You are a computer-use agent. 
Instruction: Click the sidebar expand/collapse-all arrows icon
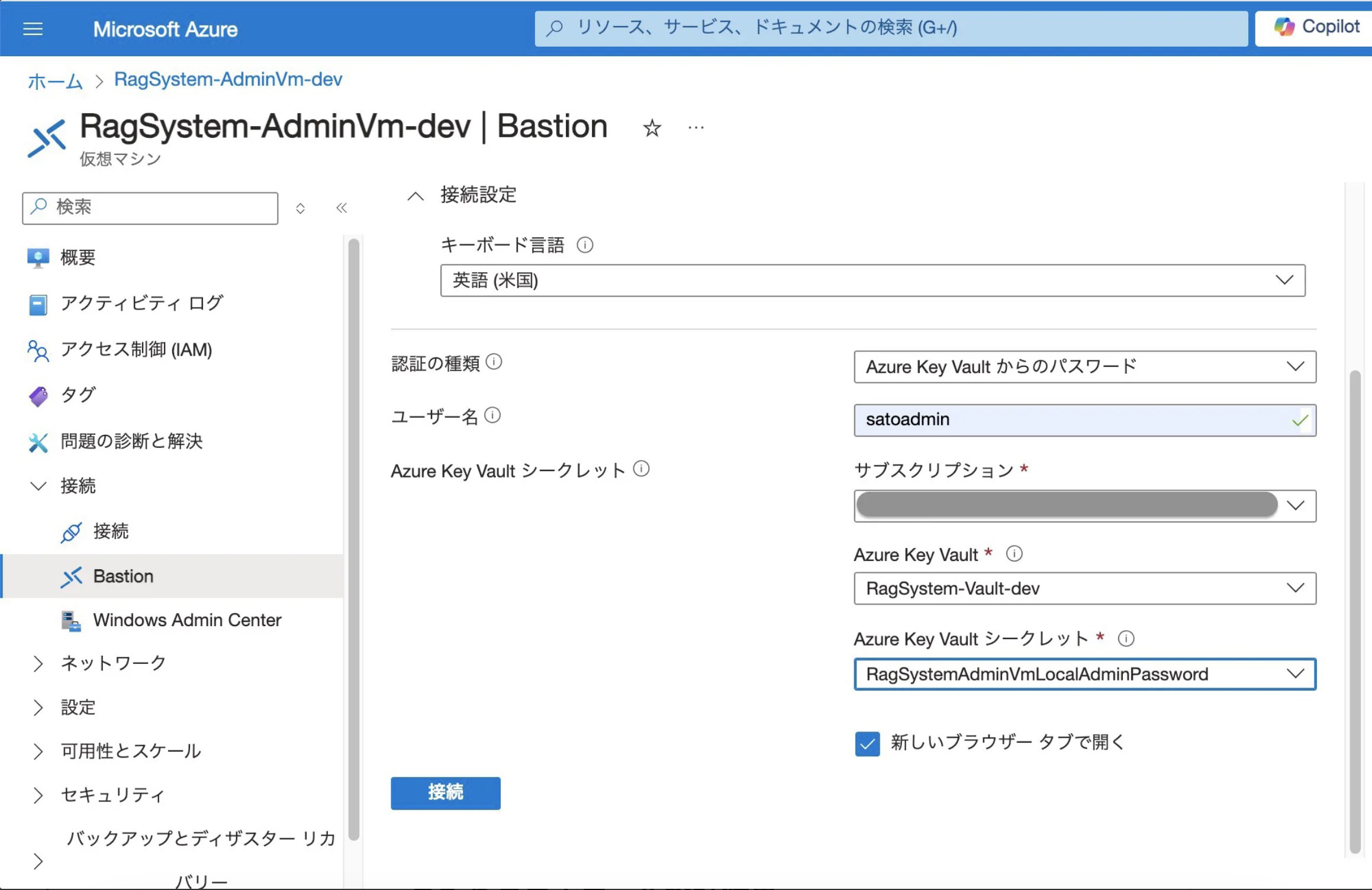(300, 208)
